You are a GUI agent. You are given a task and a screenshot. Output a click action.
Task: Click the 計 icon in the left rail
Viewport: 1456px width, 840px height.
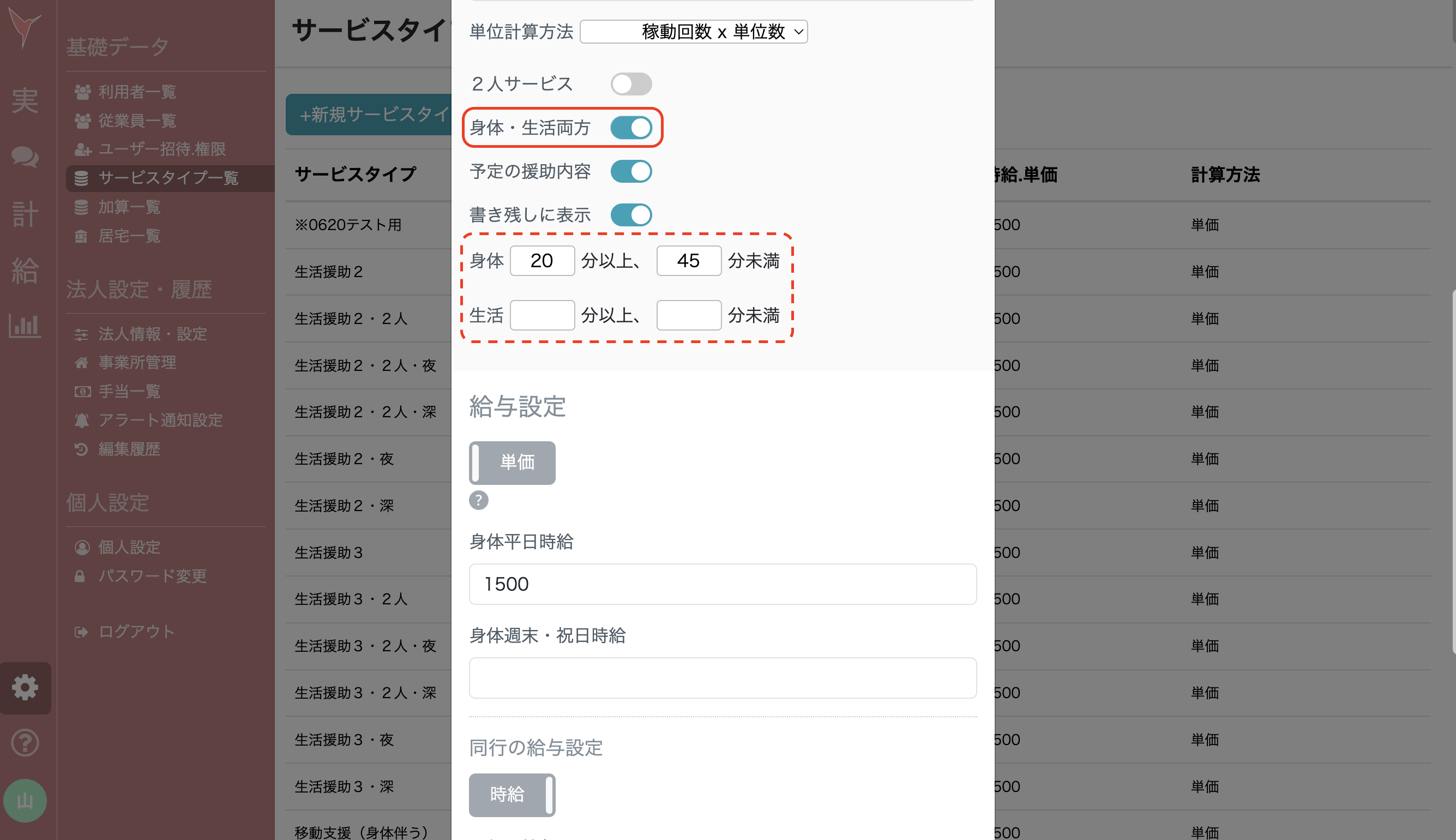(26, 213)
